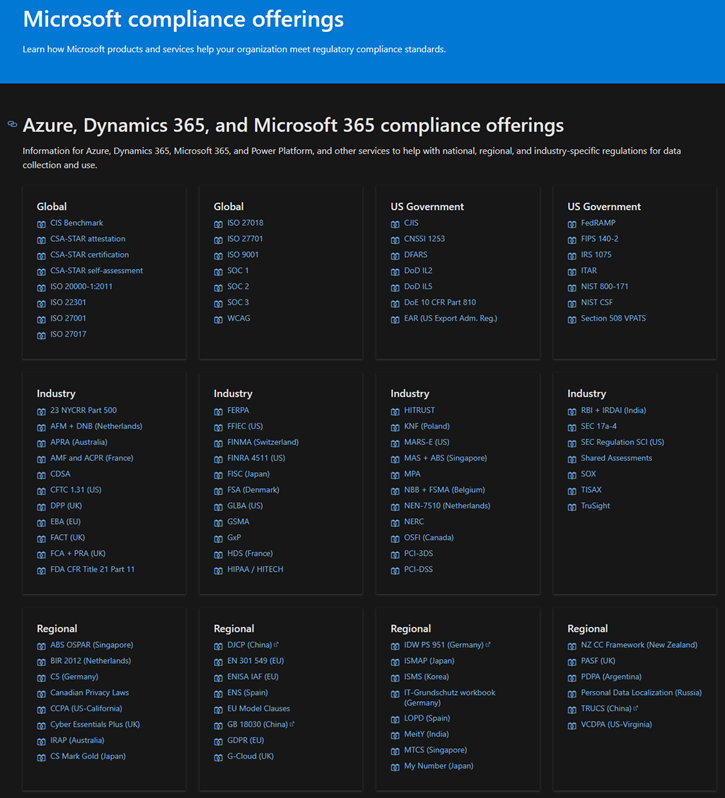The image size is (725, 798).
Task: Open IT-Grundschutz workbook (Germany) link
Action: pos(450,697)
